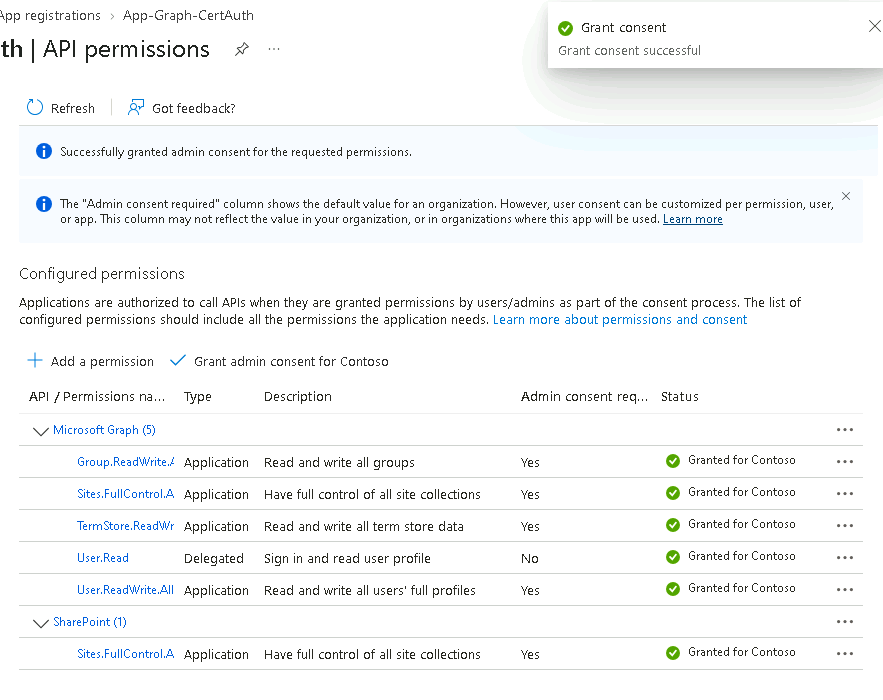Open ellipsis menu for SharePoint group row
This screenshot has height=700, width=883.
845,622
